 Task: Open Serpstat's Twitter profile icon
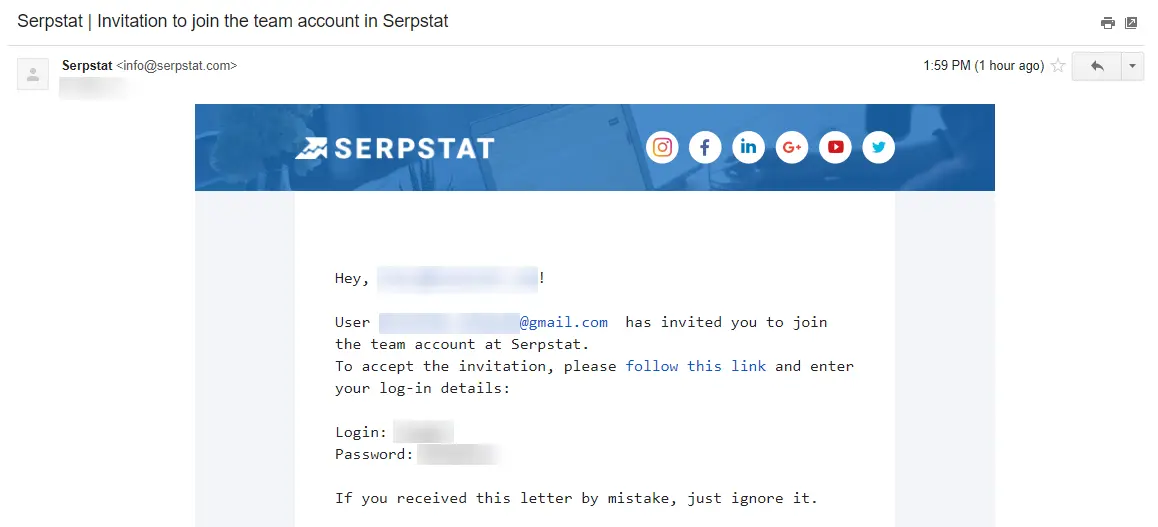(878, 148)
